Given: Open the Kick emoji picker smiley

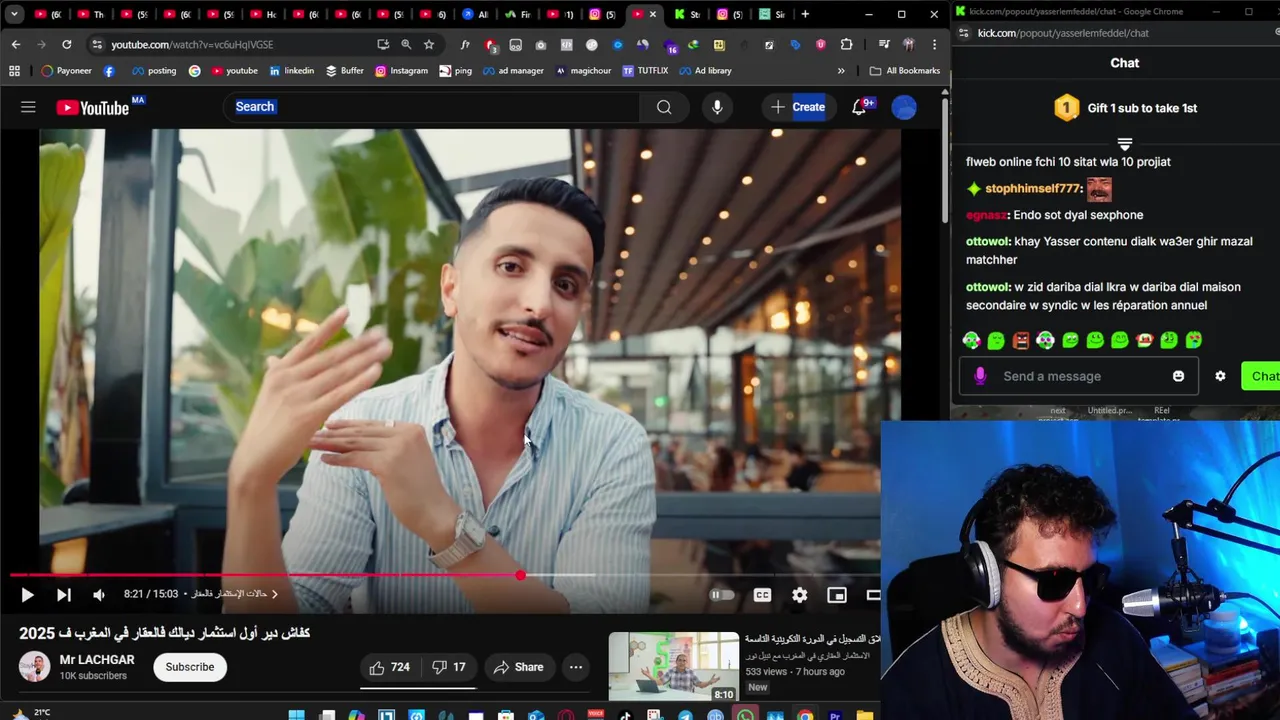Looking at the screenshot, I should coord(1178,376).
